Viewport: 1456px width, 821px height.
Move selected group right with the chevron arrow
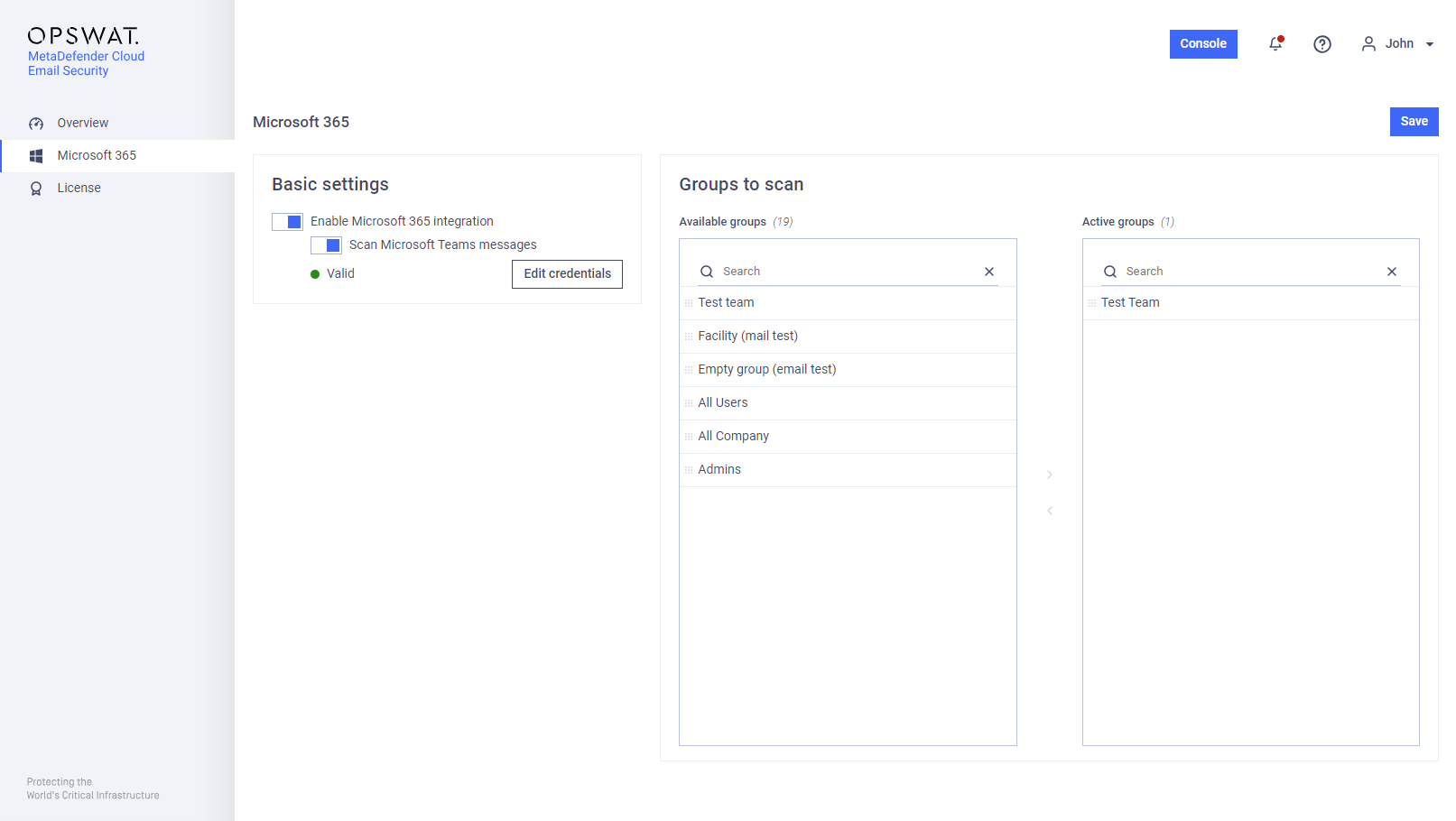tap(1050, 475)
